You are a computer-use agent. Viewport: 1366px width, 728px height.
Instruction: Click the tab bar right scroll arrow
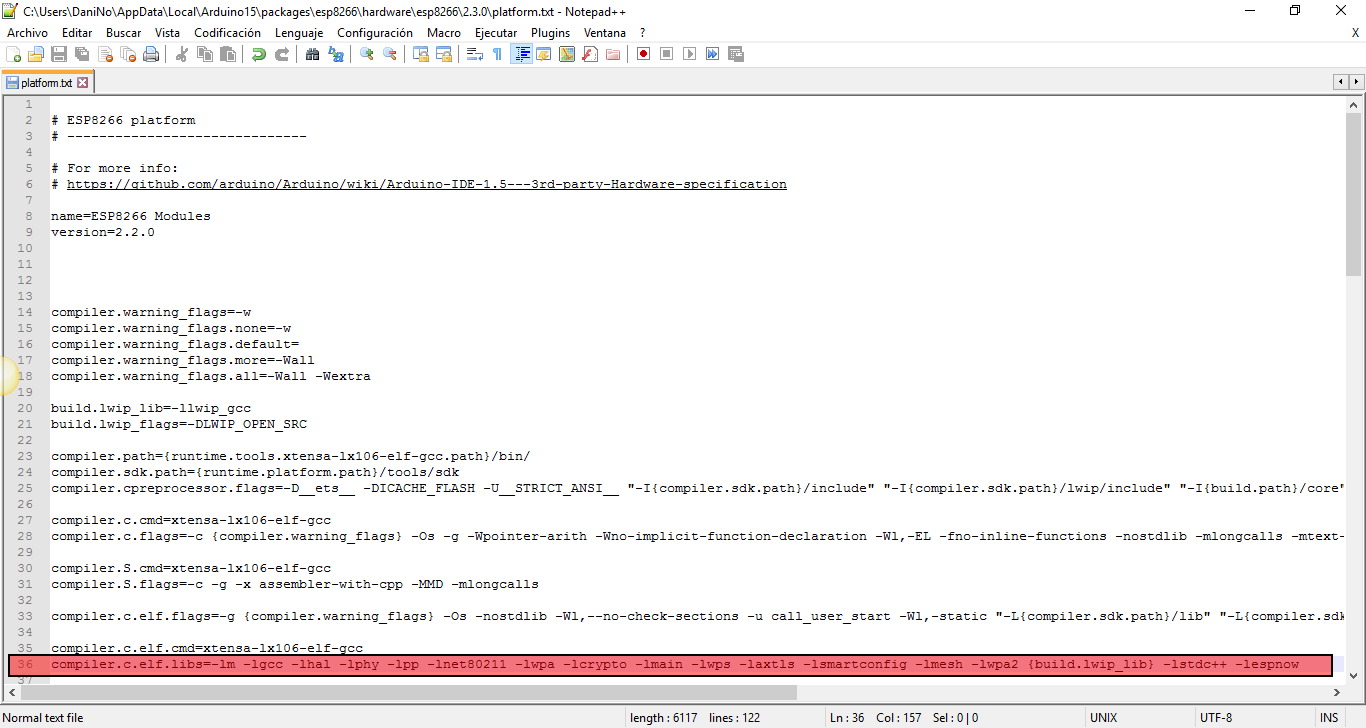click(1356, 82)
